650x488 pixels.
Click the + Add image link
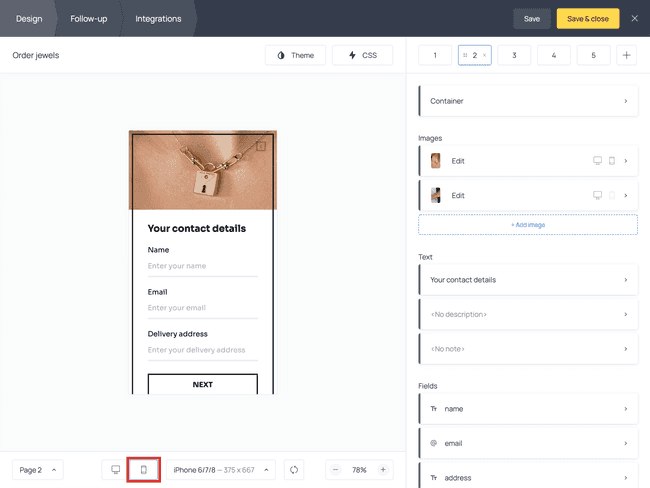(528, 225)
